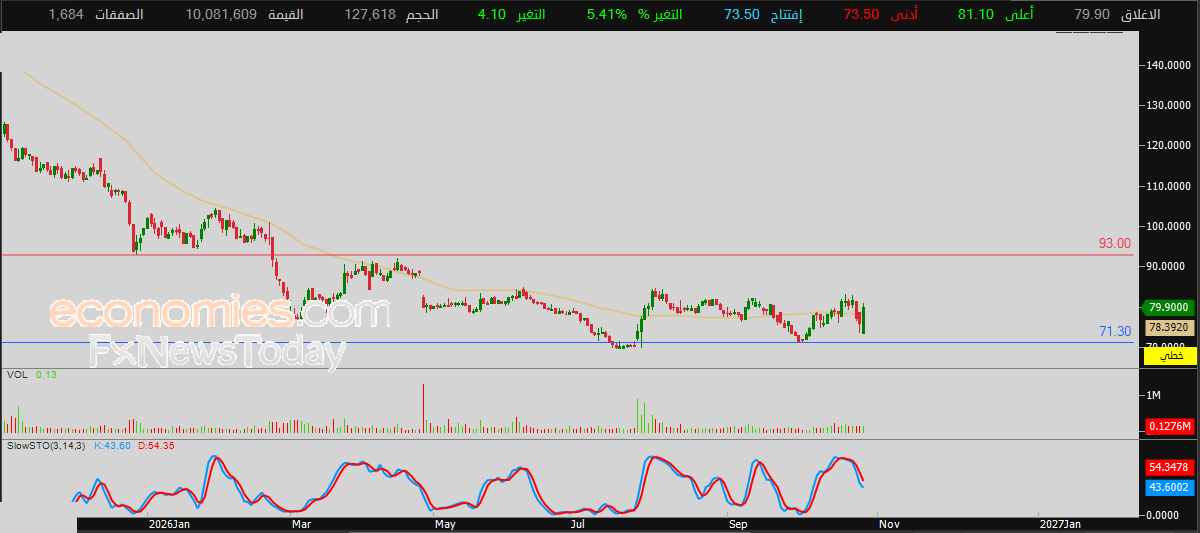Viewport: 1200px width, 533px height.
Task: Select the volume figure 127,618
Action: 369,15
